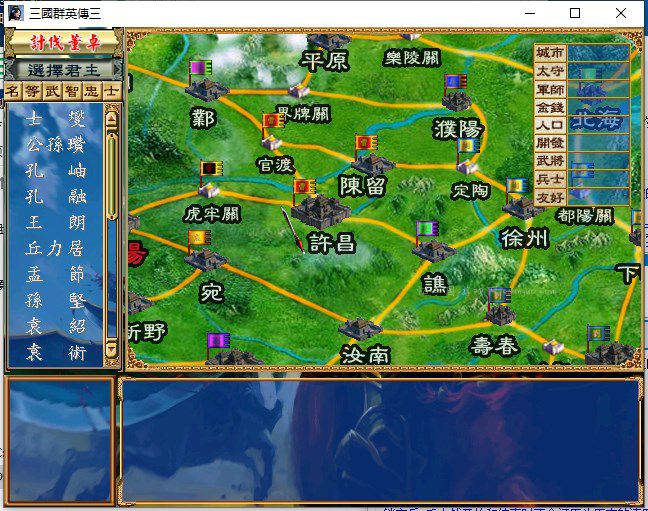Click the orange flag above 宛
This screenshot has width=648, height=511.
pyautogui.click(x=199, y=238)
